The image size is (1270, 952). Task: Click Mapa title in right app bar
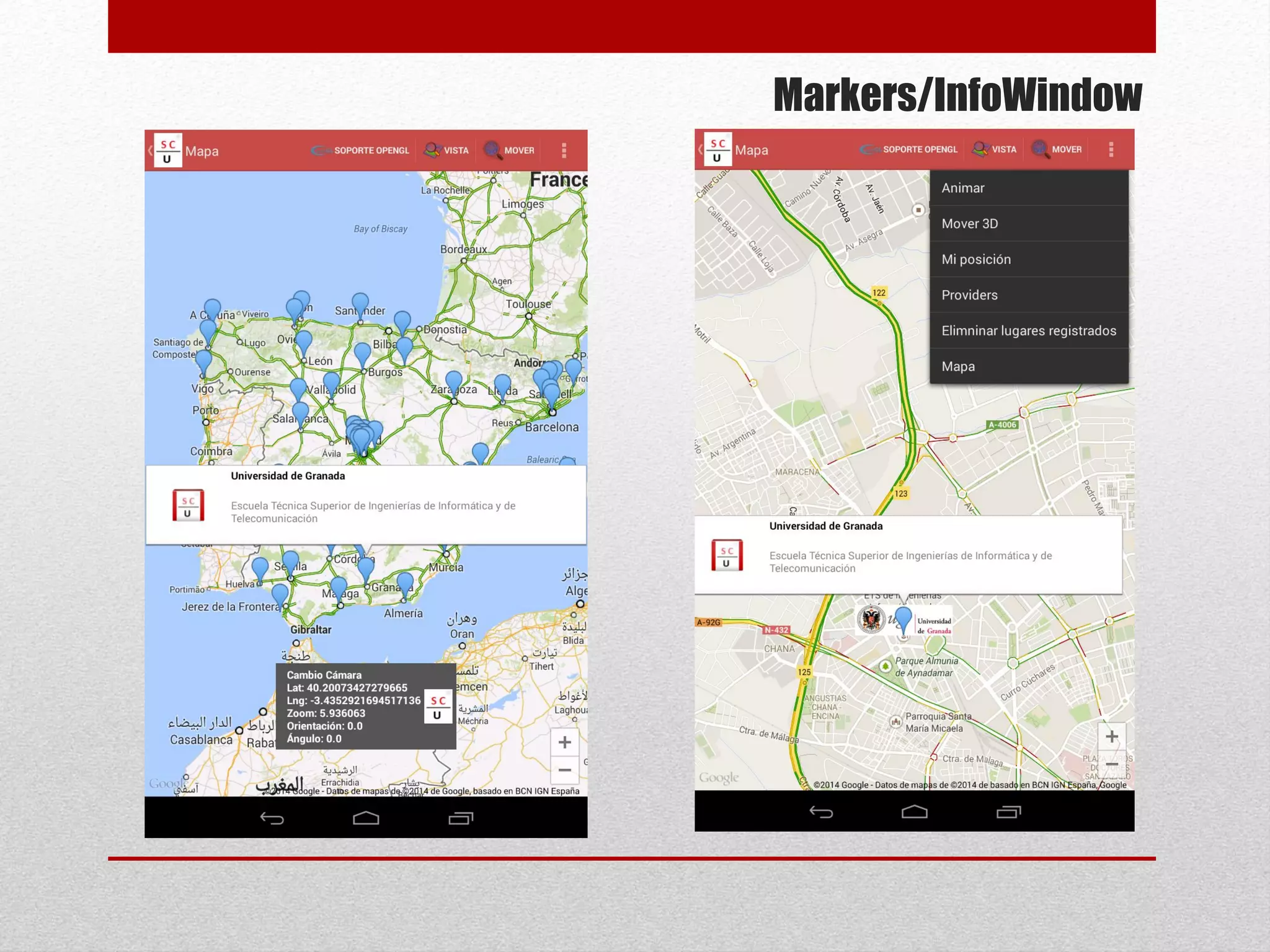click(752, 150)
